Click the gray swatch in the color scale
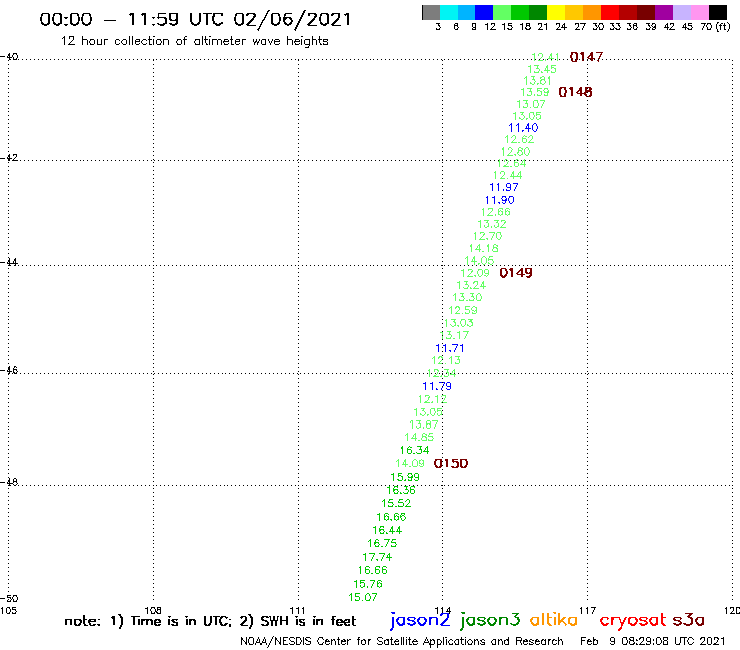 coord(431,12)
